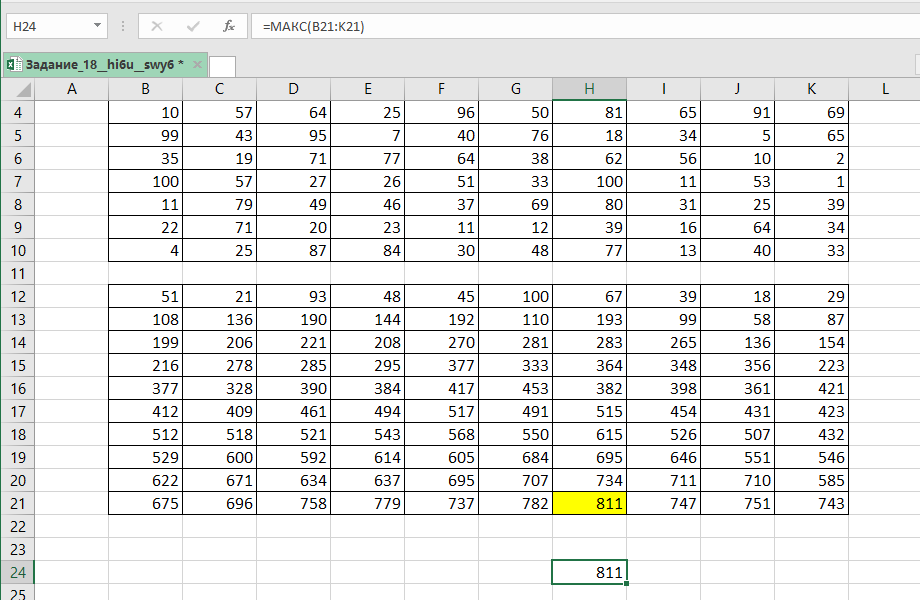
Task: Select cell K21 containing 743
Action: coord(811,503)
